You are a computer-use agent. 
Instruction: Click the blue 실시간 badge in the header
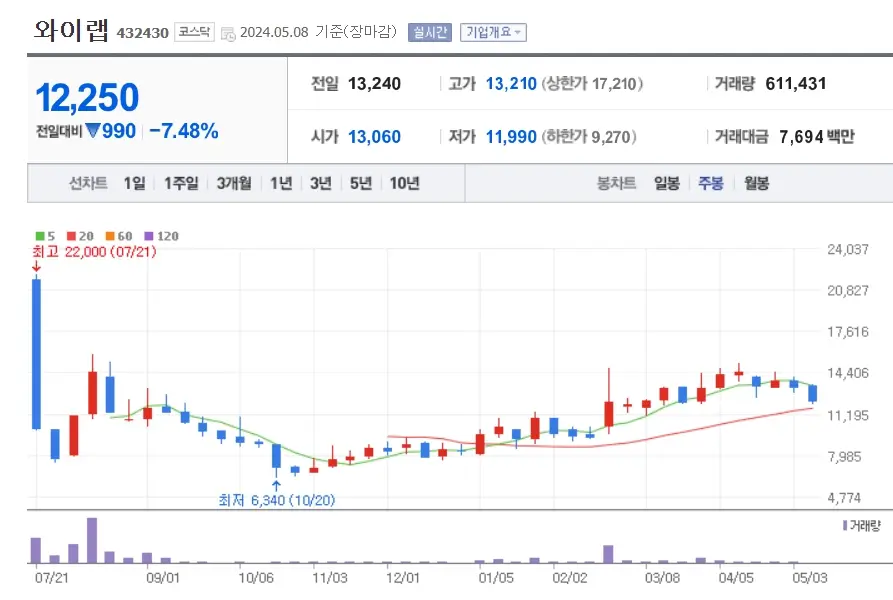[x=429, y=31]
